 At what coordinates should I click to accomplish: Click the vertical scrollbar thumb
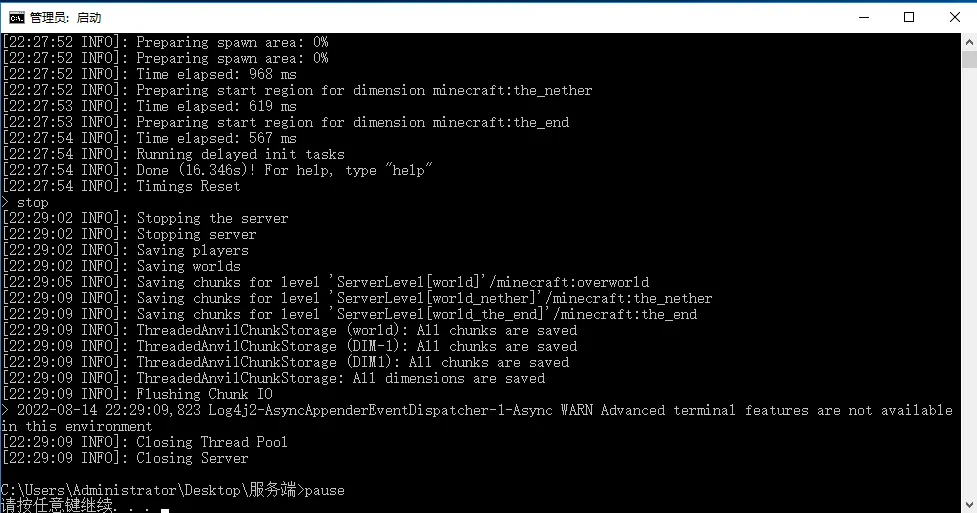968,59
